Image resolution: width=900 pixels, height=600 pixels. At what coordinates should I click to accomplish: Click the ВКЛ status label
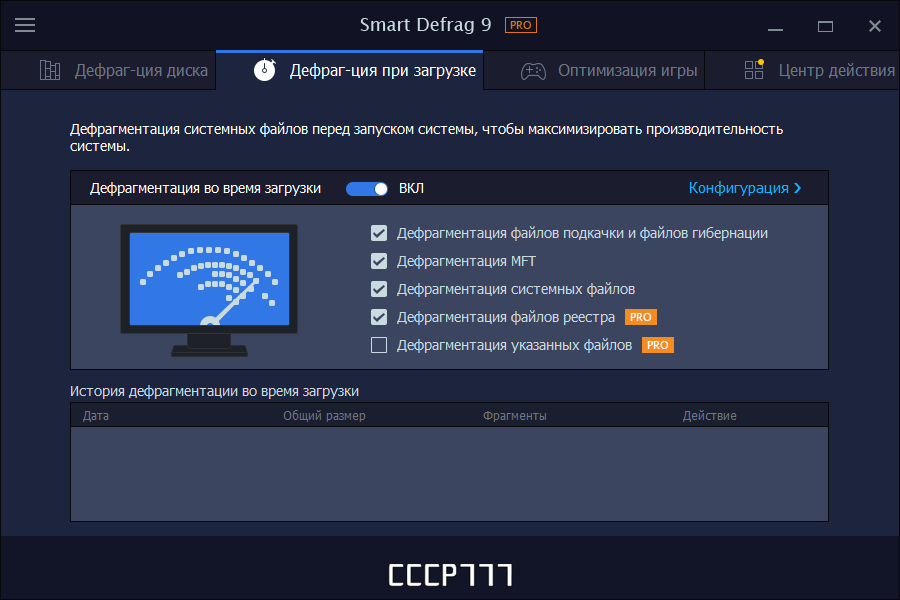pos(411,188)
